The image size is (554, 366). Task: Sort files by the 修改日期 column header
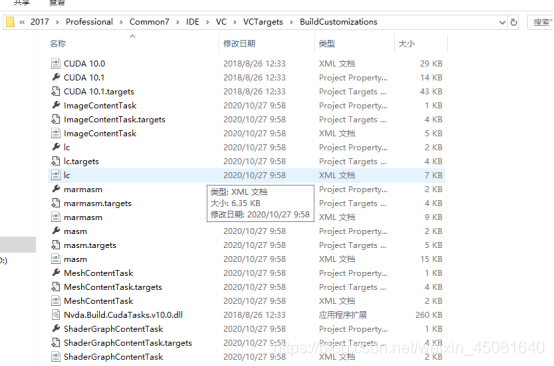coord(239,43)
